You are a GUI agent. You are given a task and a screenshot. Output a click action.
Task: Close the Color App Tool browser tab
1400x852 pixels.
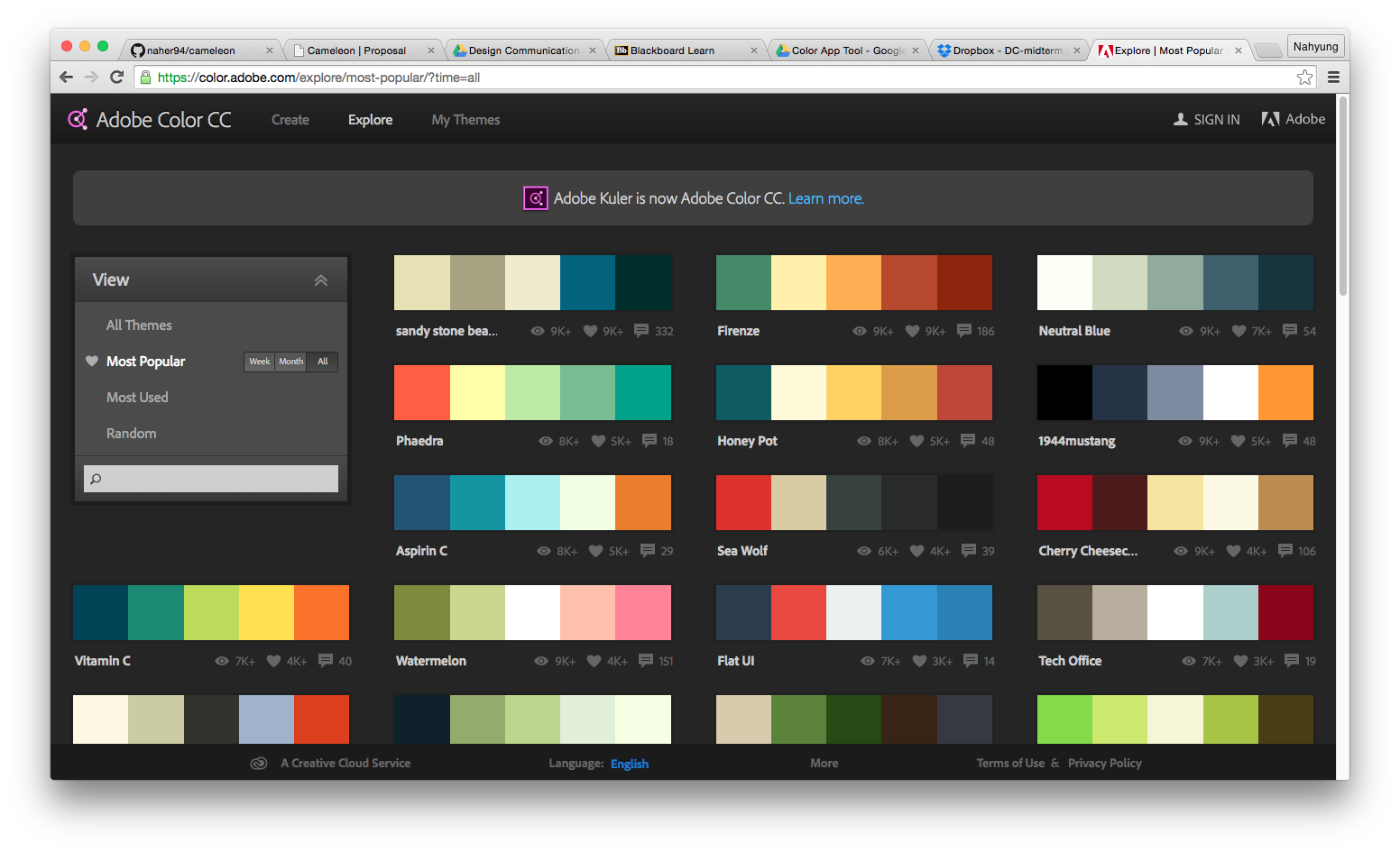pyautogui.click(x=916, y=50)
